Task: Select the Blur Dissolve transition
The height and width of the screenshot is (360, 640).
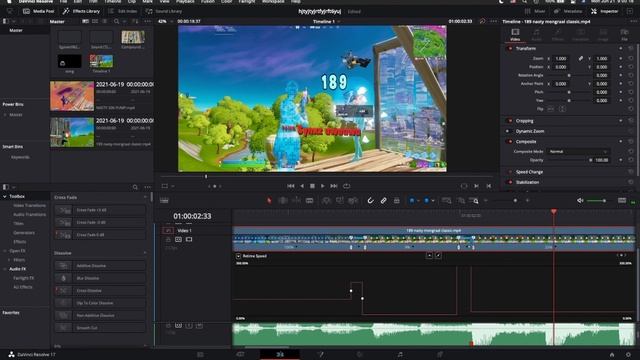Action: [x=100, y=278]
